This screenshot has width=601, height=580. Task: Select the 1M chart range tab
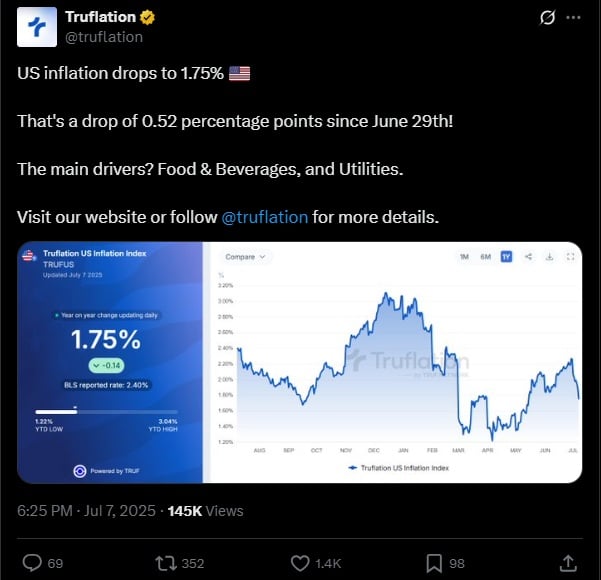(464, 257)
